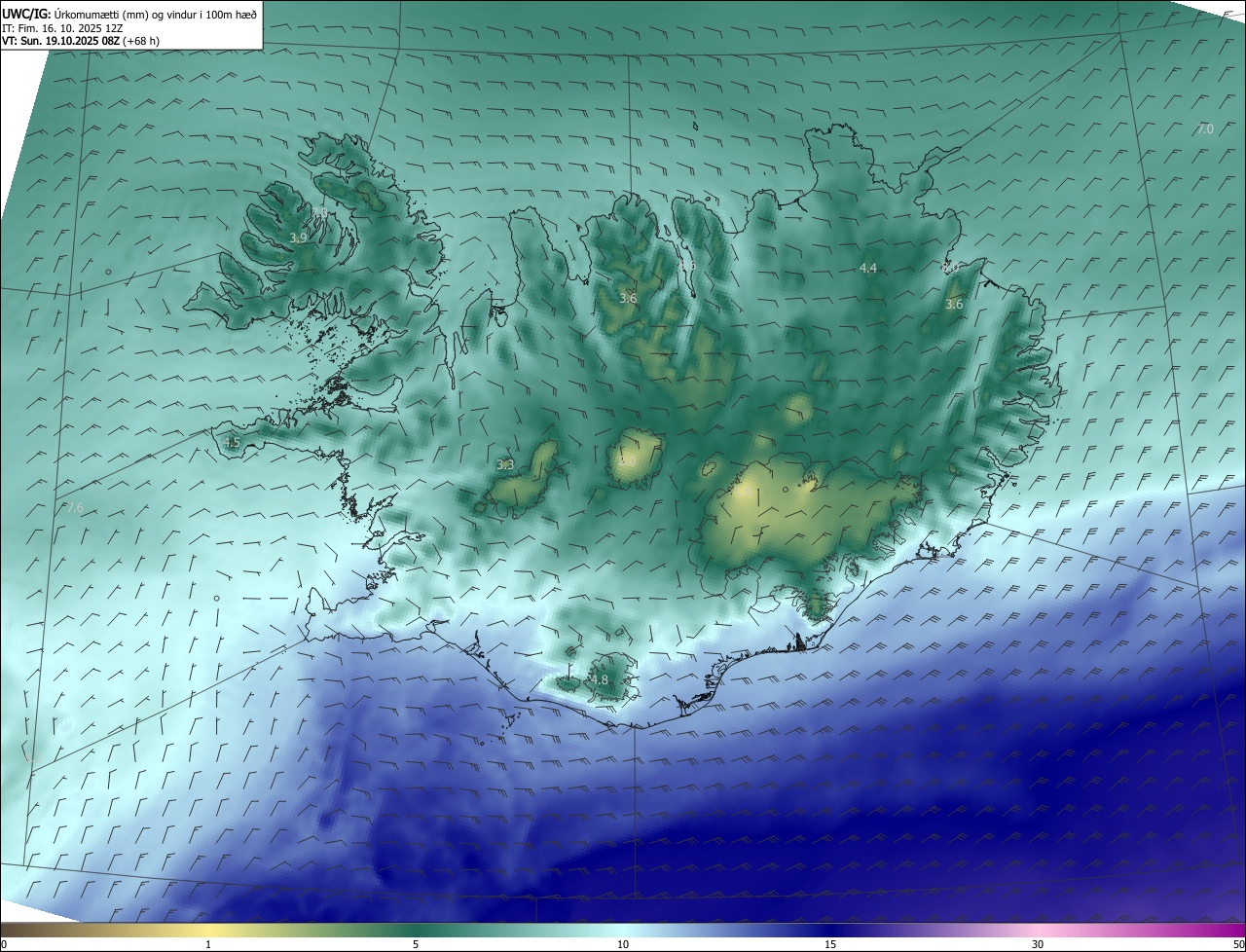
Task: Click the 3.9 value in the Westfjords
Action: 298,238
